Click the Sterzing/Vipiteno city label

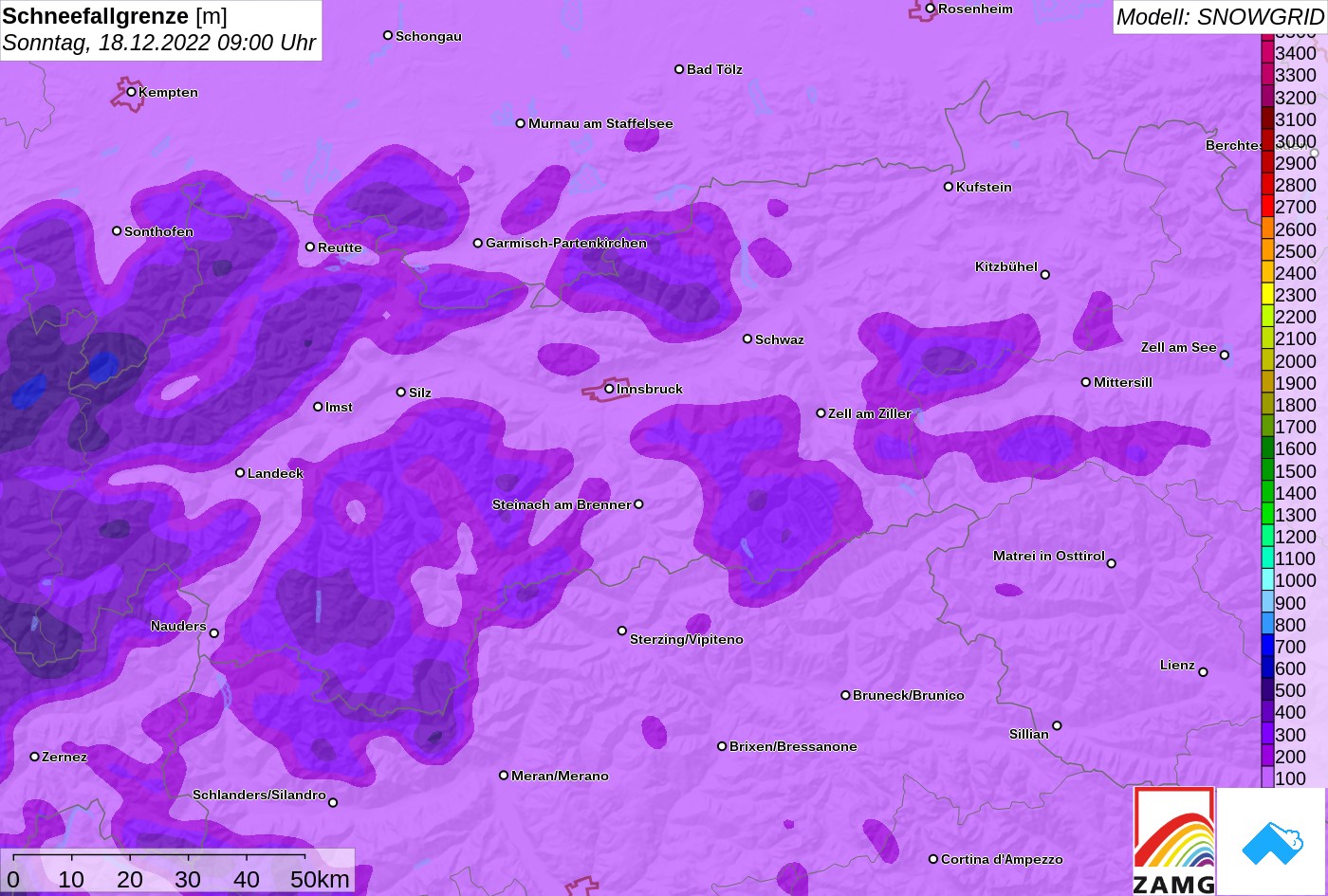click(687, 640)
